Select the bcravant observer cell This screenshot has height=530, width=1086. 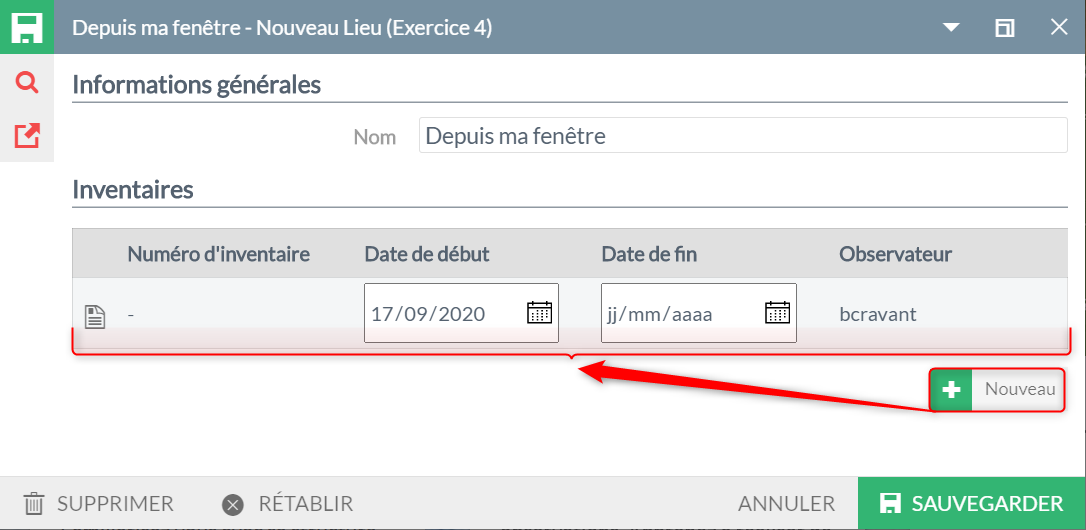[x=878, y=315]
